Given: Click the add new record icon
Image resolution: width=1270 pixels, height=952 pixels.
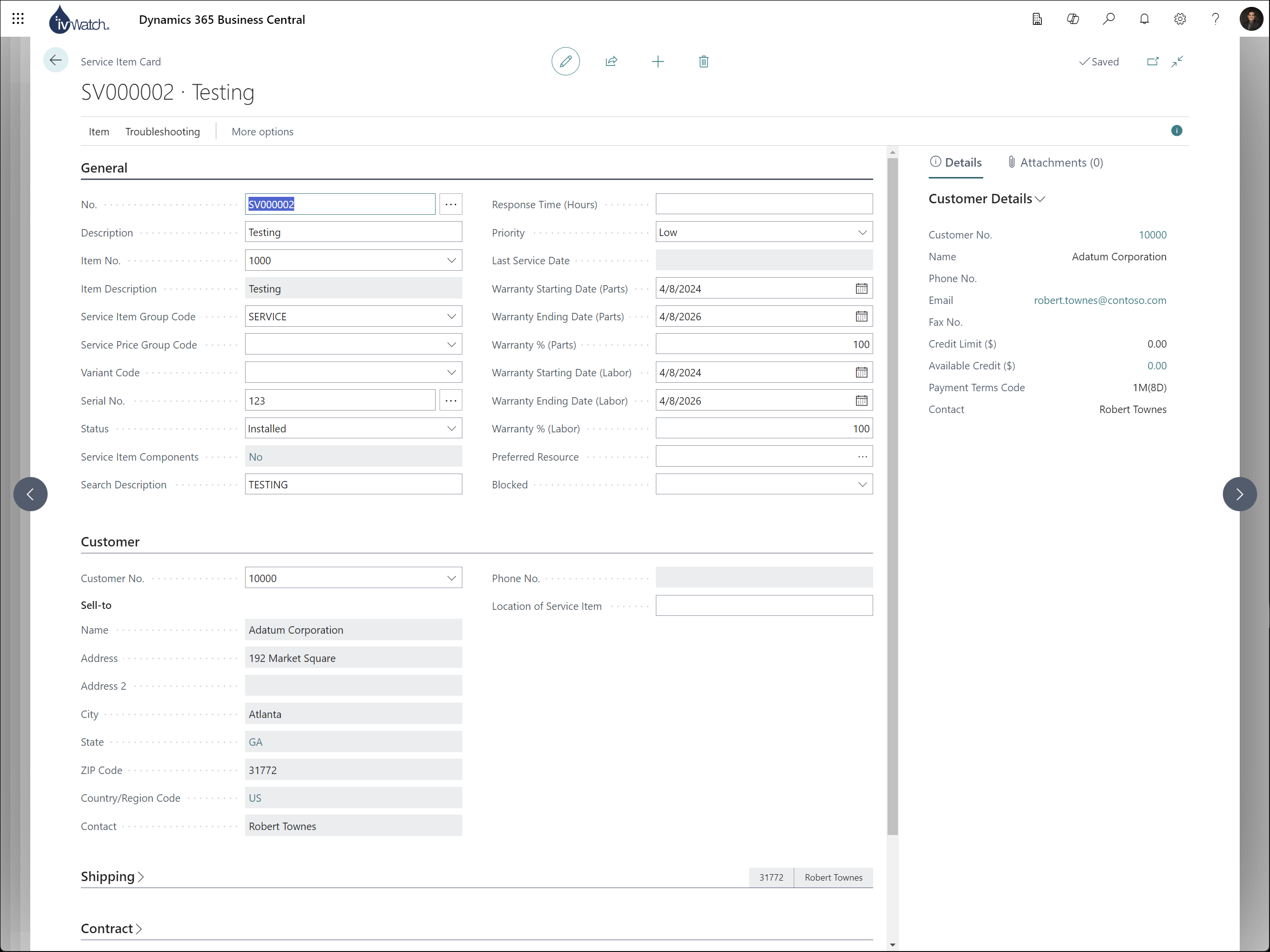Looking at the screenshot, I should pos(657,61).
